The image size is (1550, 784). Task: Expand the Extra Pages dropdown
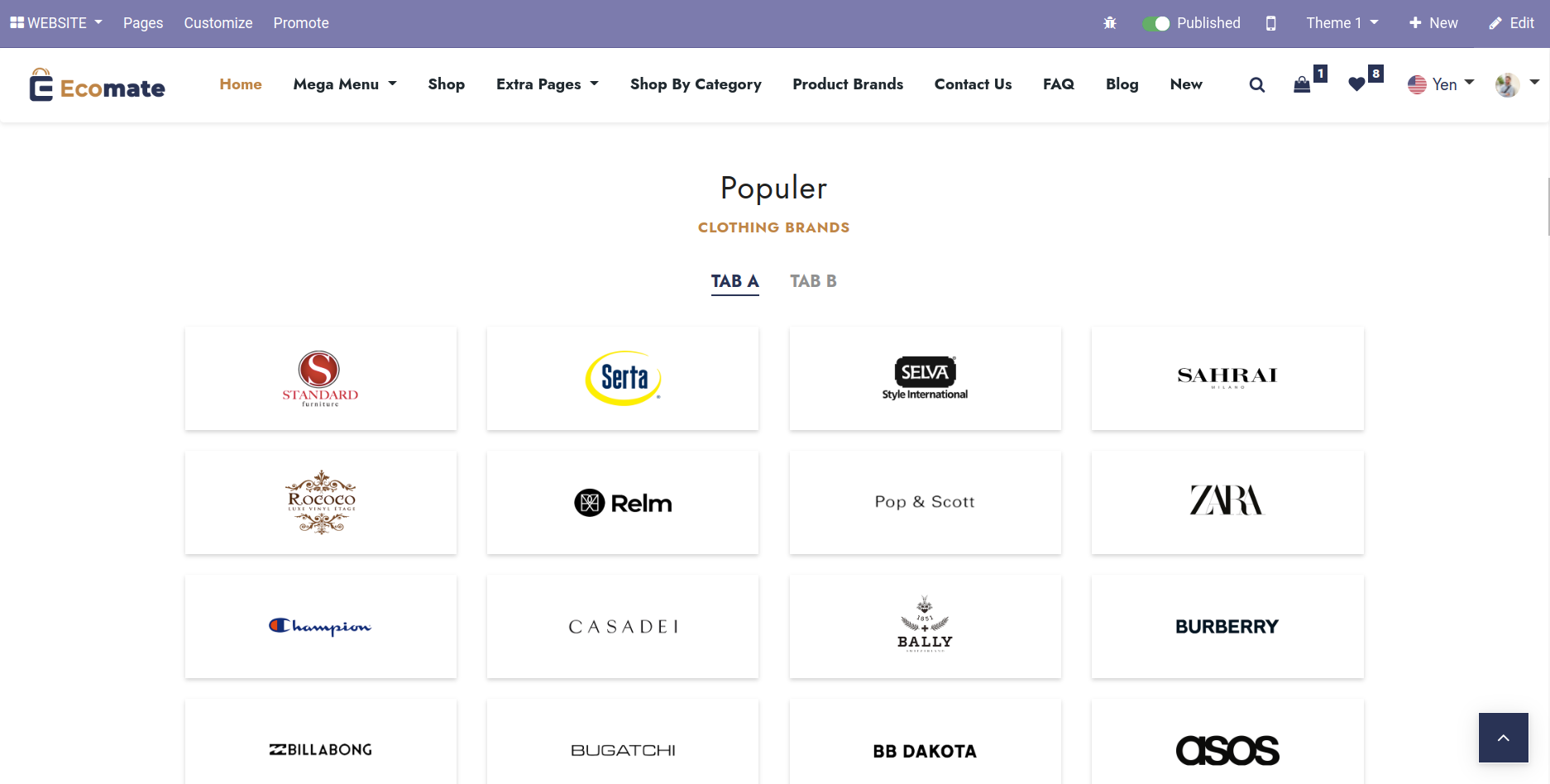click(548, 84)
